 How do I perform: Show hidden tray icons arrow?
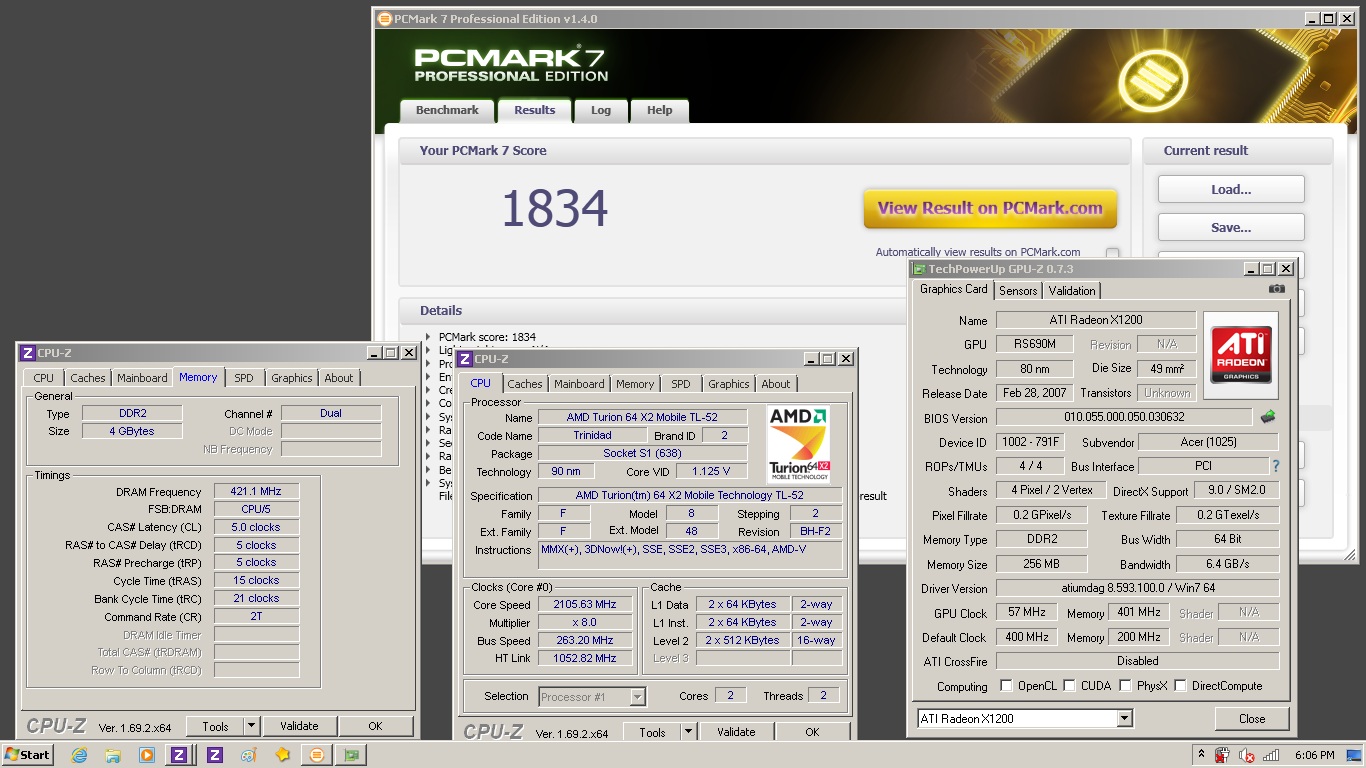click(x=1201, y=754)
